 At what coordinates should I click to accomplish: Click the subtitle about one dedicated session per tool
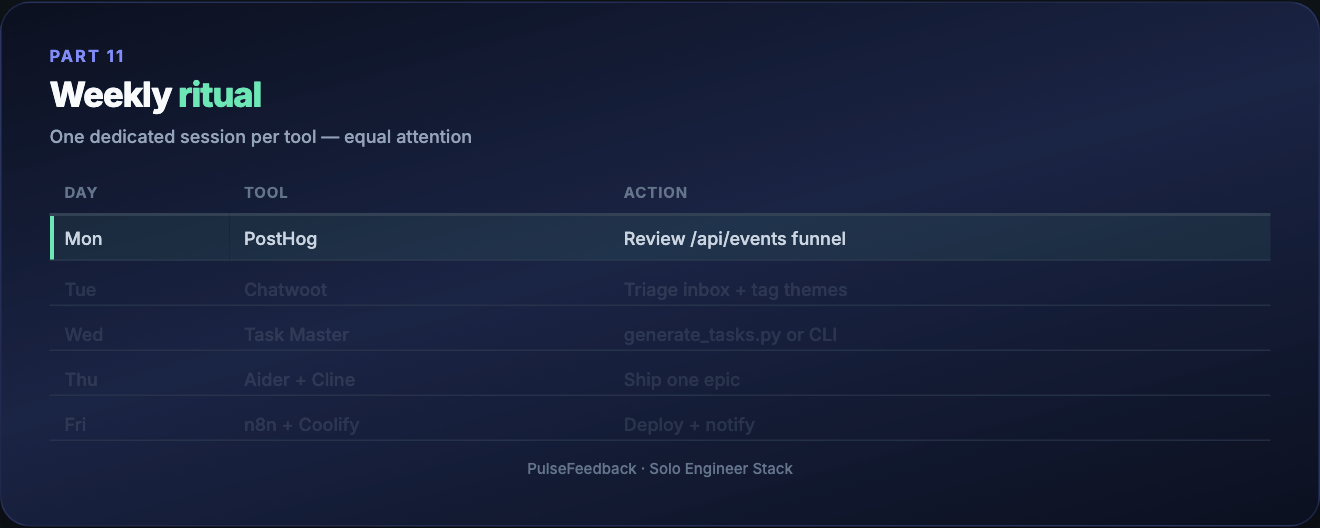tap(261, 137)
